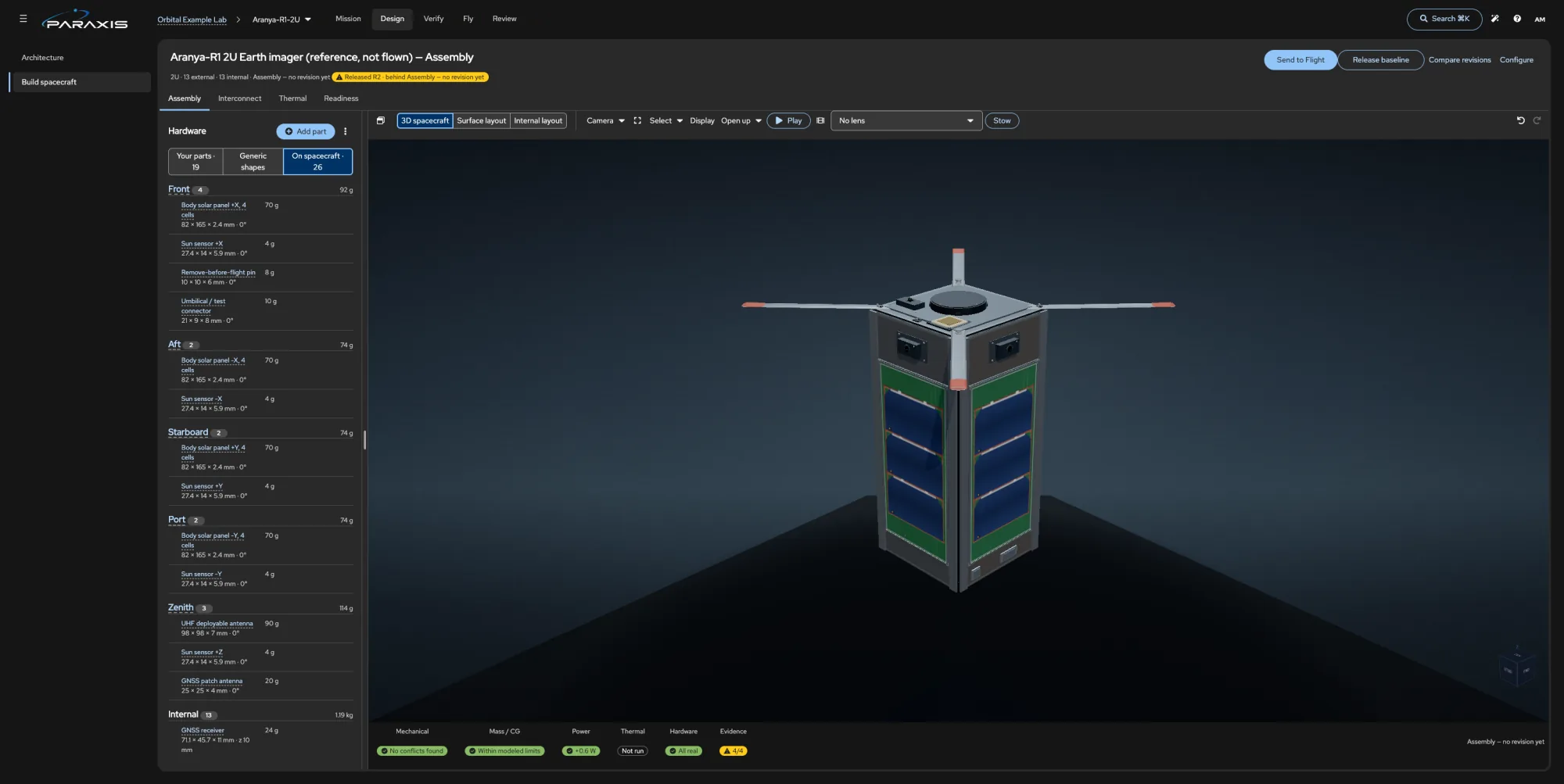Click the redo arrow icon
The width and height of the screenshot is (1564, 784).
(x=1537, y=120)
